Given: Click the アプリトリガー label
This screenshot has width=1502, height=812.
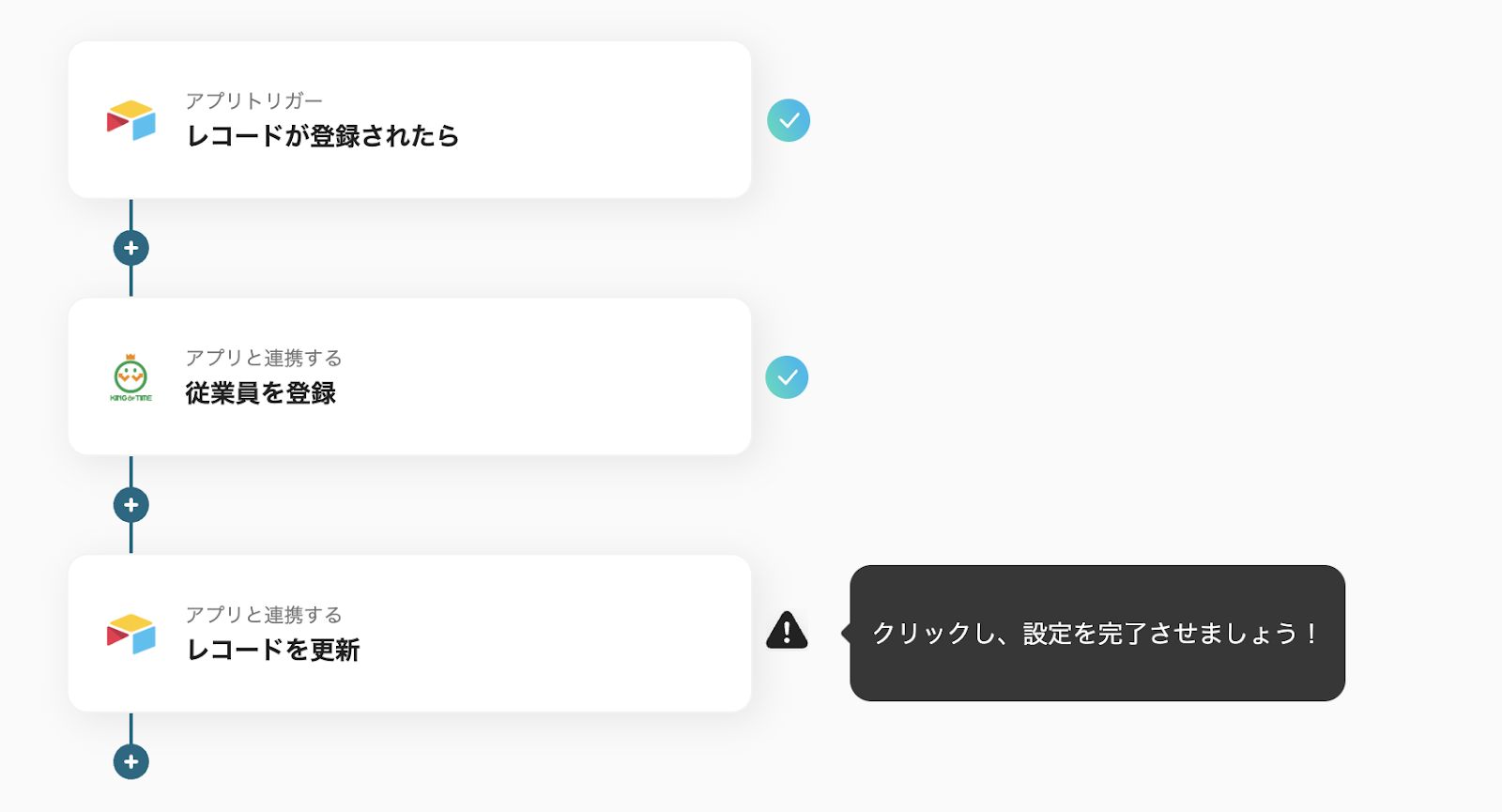Looking at the screenshot, I should coord(253,100).
